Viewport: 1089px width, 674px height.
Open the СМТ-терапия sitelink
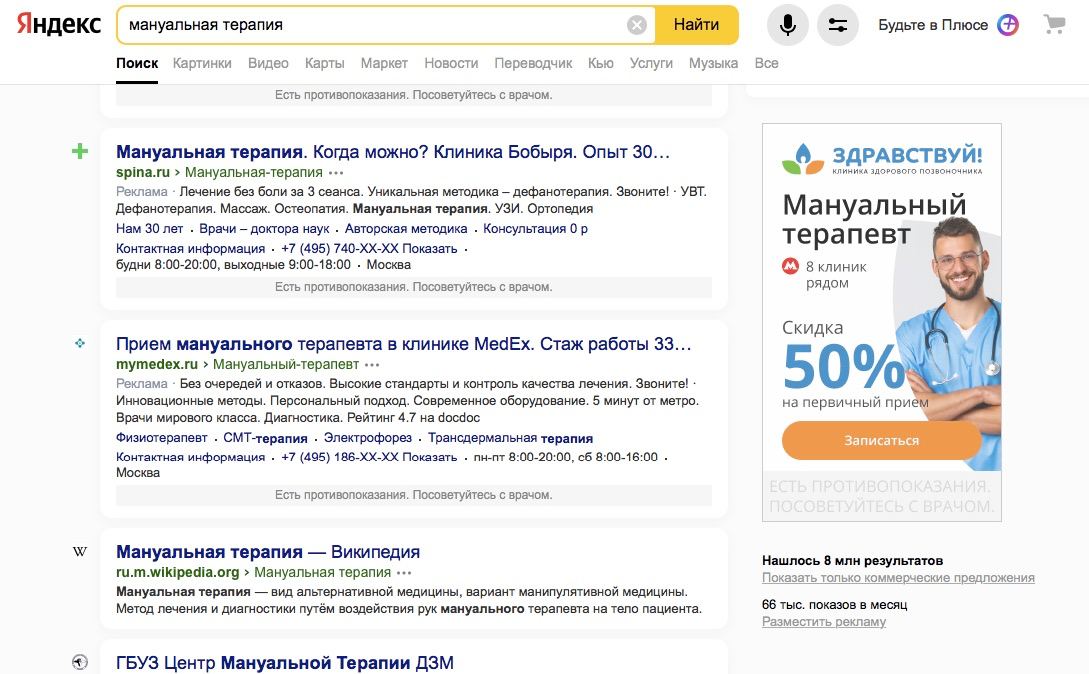265,438
